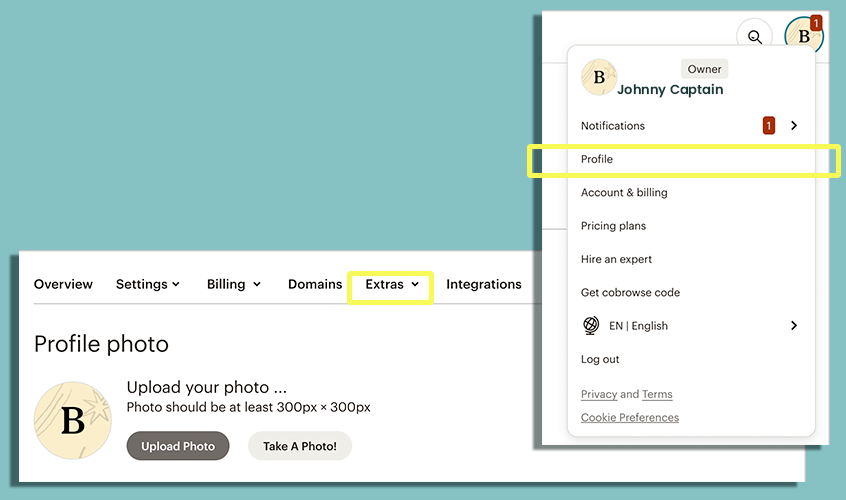Viewport: 846px width, 500px height.
Task: Switch to the Overview tab
Action: (x=63, y=284)
